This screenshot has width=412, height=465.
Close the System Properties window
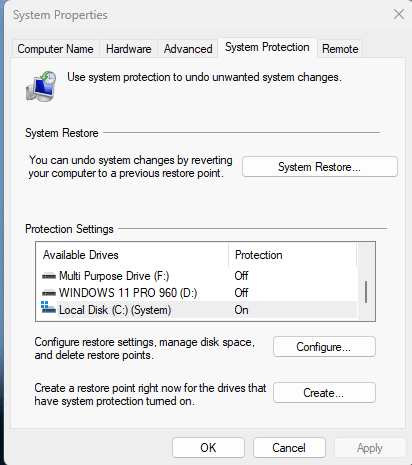pos(399,14)
